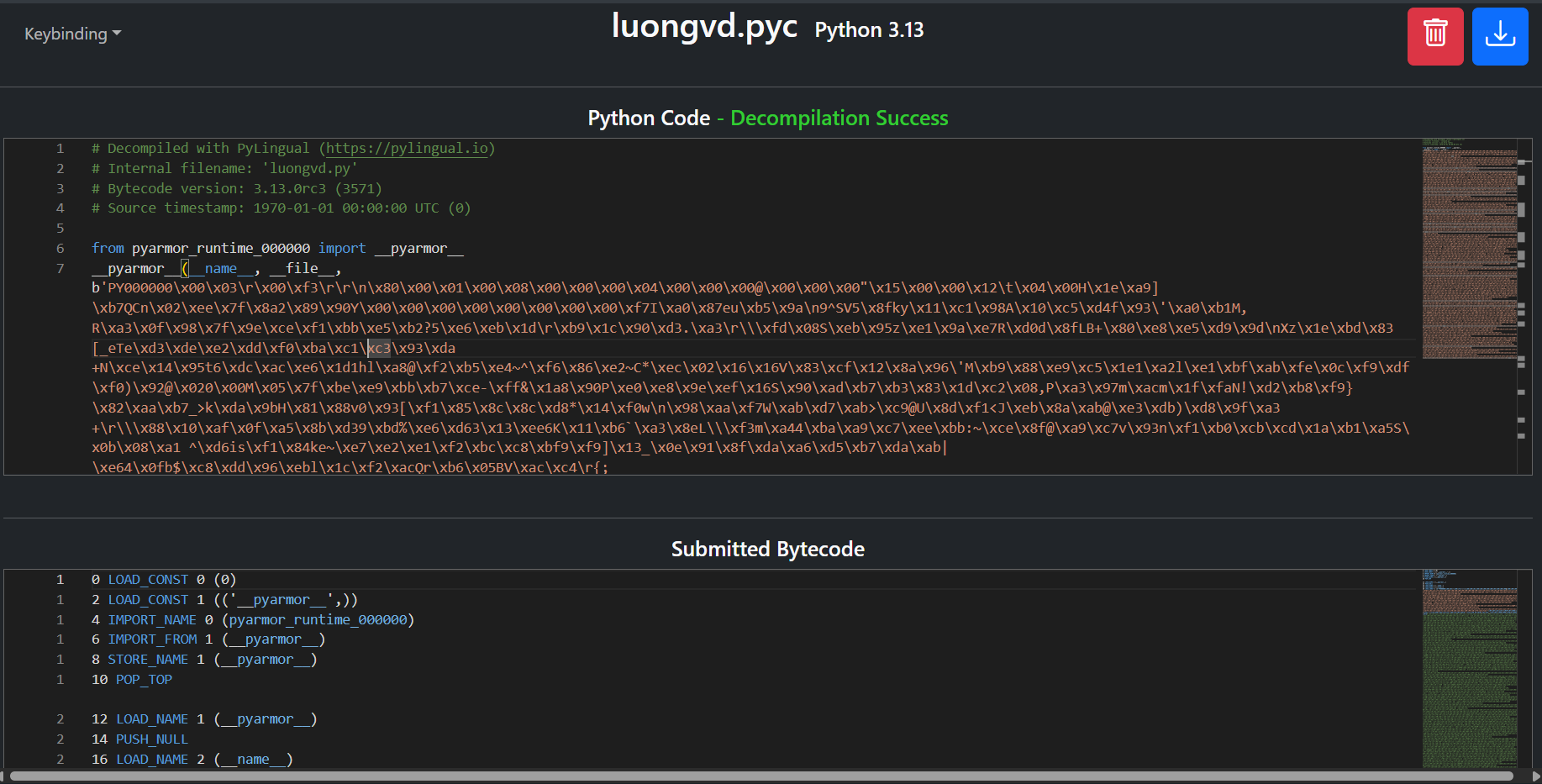
Task: Click the 'Decompilation Success' status text
Action: coord(839,118)
